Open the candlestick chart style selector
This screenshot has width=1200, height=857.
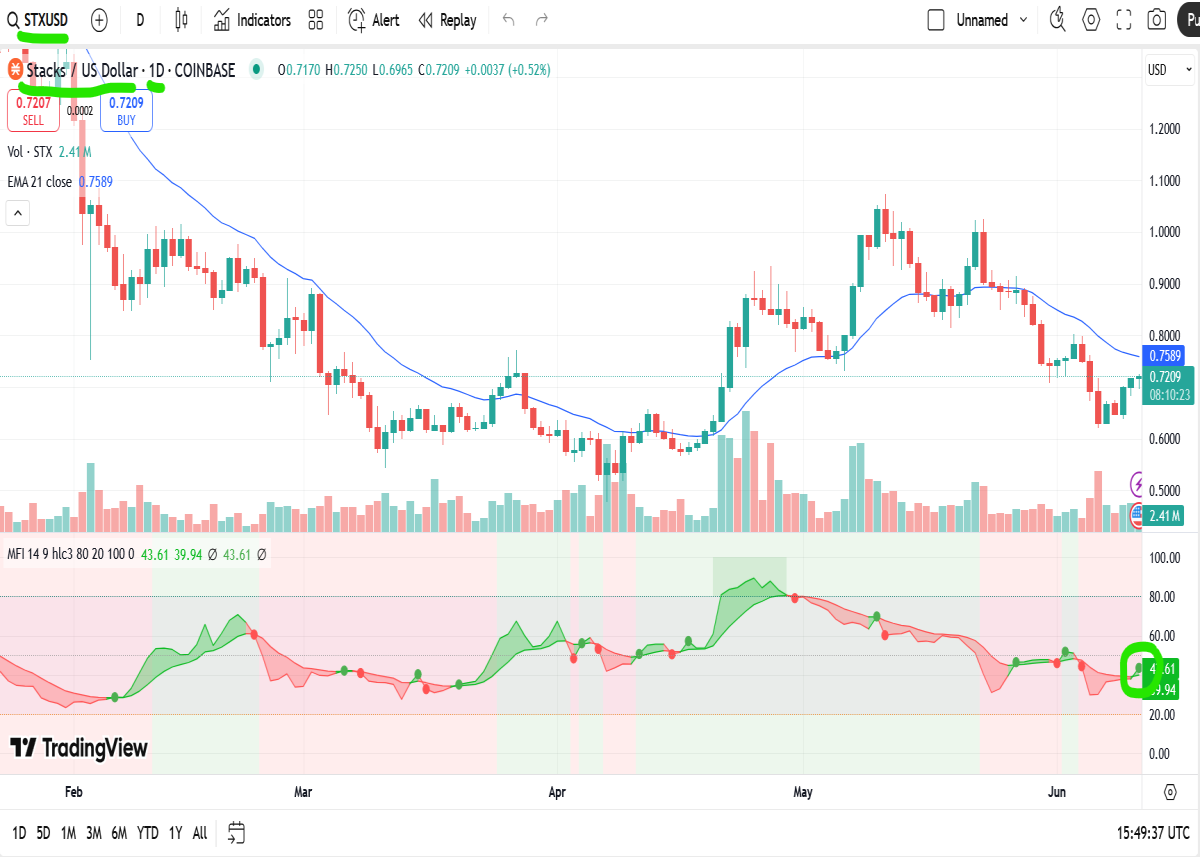point(181,20)
